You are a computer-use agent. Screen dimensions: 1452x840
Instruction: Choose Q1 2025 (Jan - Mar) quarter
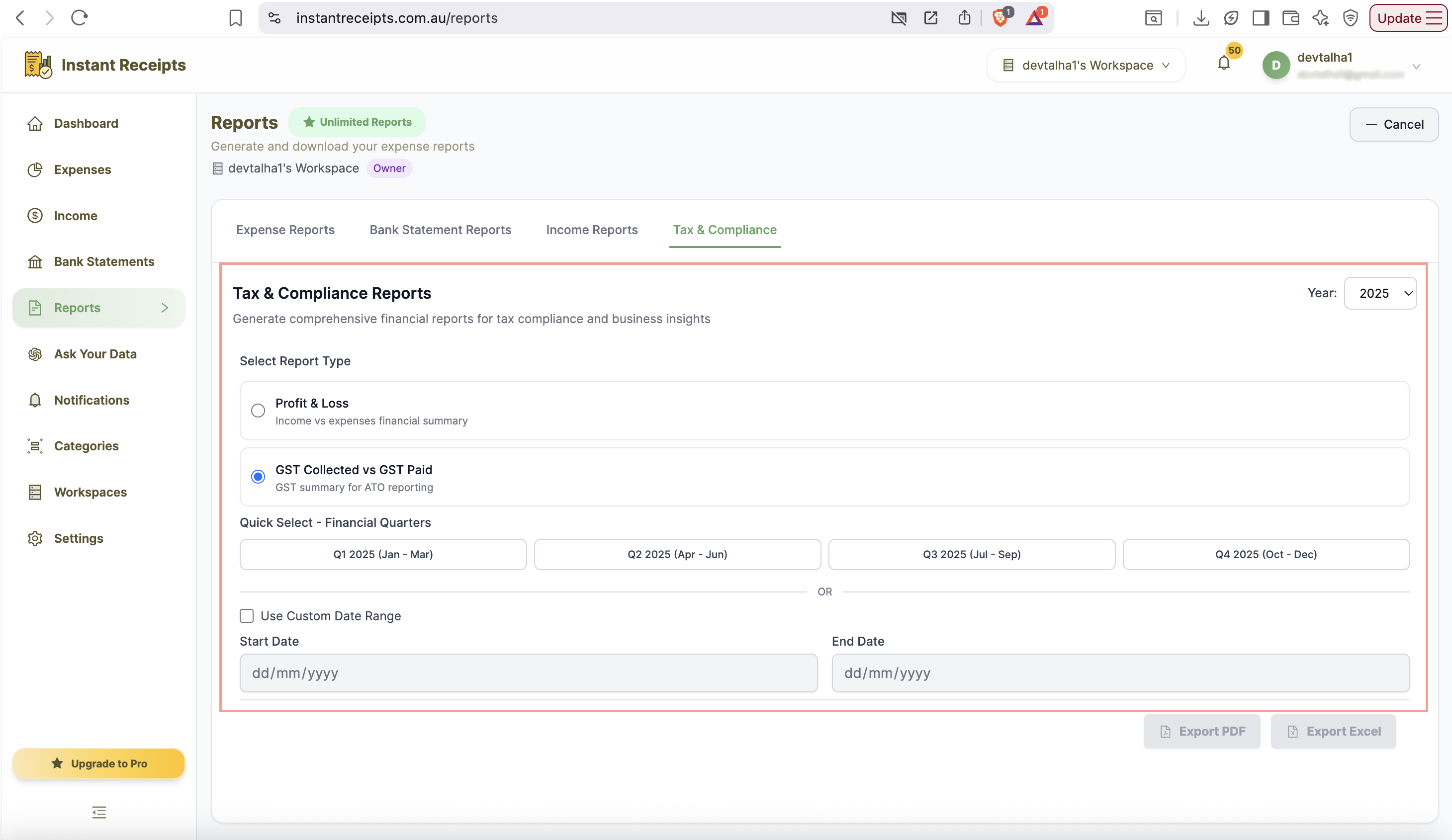[x=383, y=554]
